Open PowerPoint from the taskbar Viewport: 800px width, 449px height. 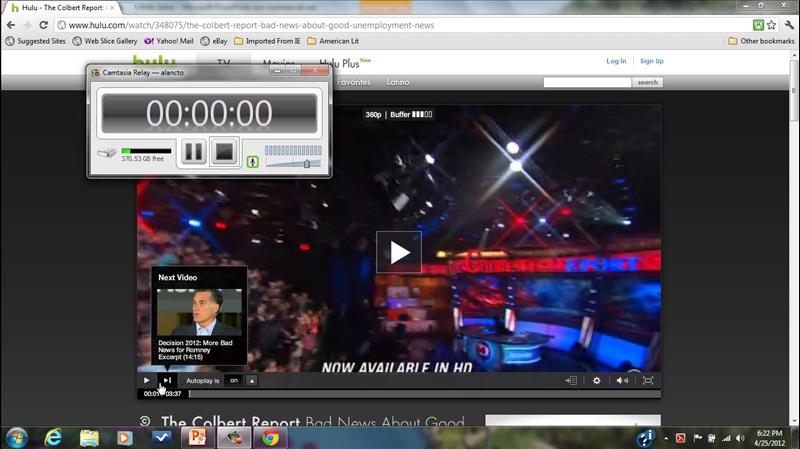197,438
